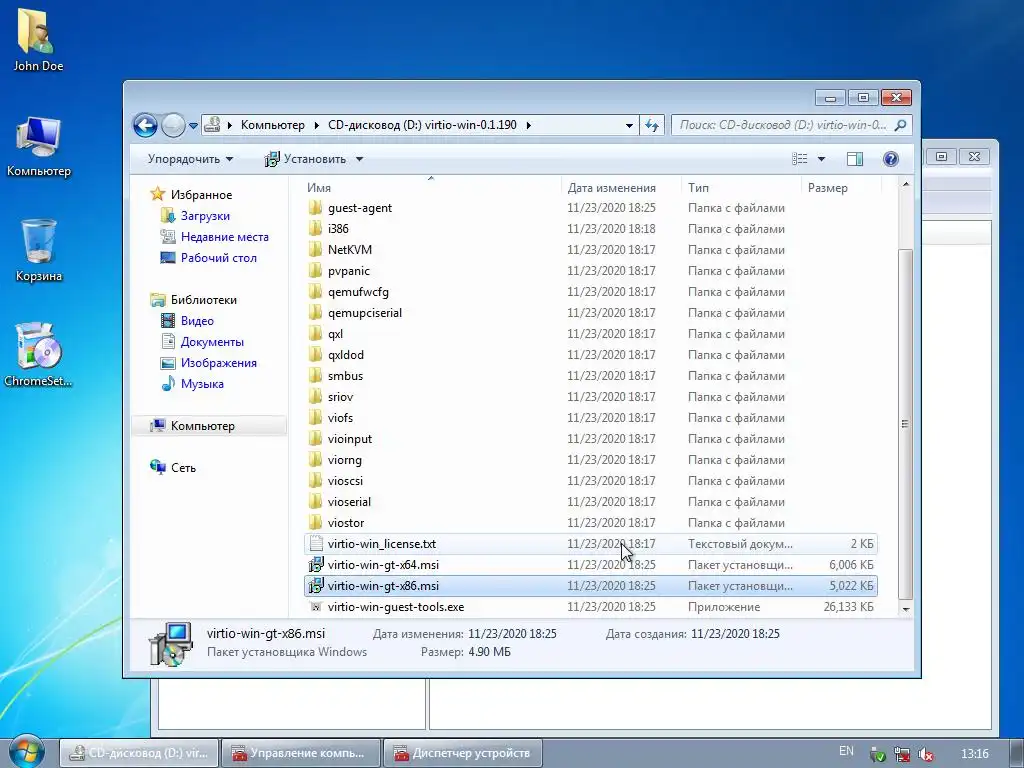The width and height of the screenshot is (1024, 768).
Task: Select virtio-win_license.txt file
Action: (591, 543)
